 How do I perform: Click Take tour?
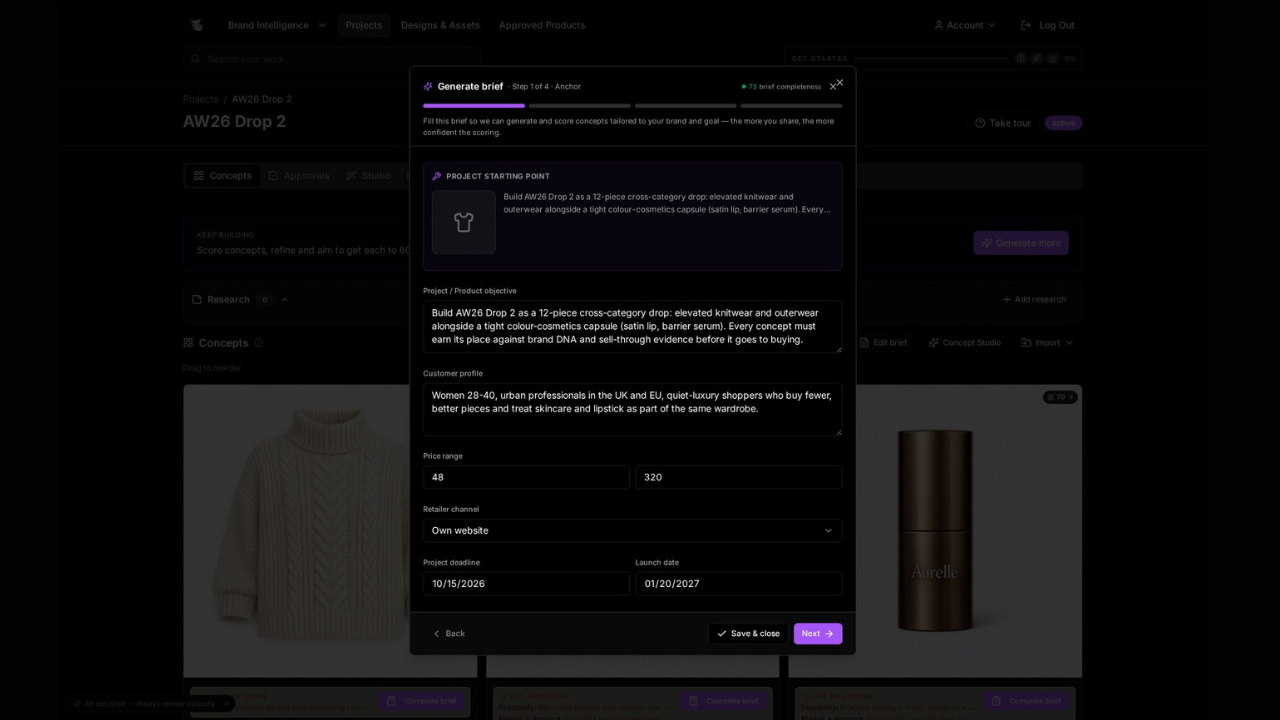[x=1002, y=123]
